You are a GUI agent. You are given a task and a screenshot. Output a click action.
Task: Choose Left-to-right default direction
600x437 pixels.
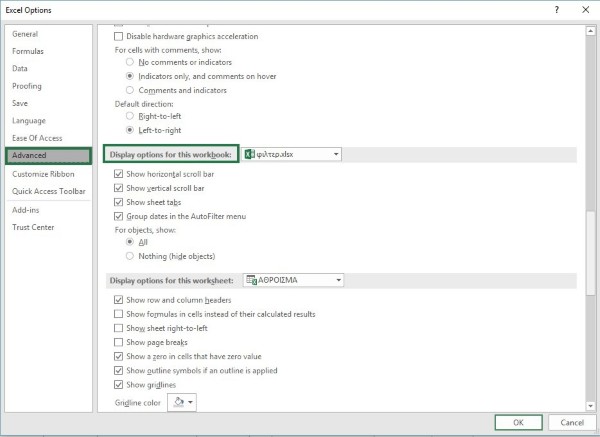point(130,130)
